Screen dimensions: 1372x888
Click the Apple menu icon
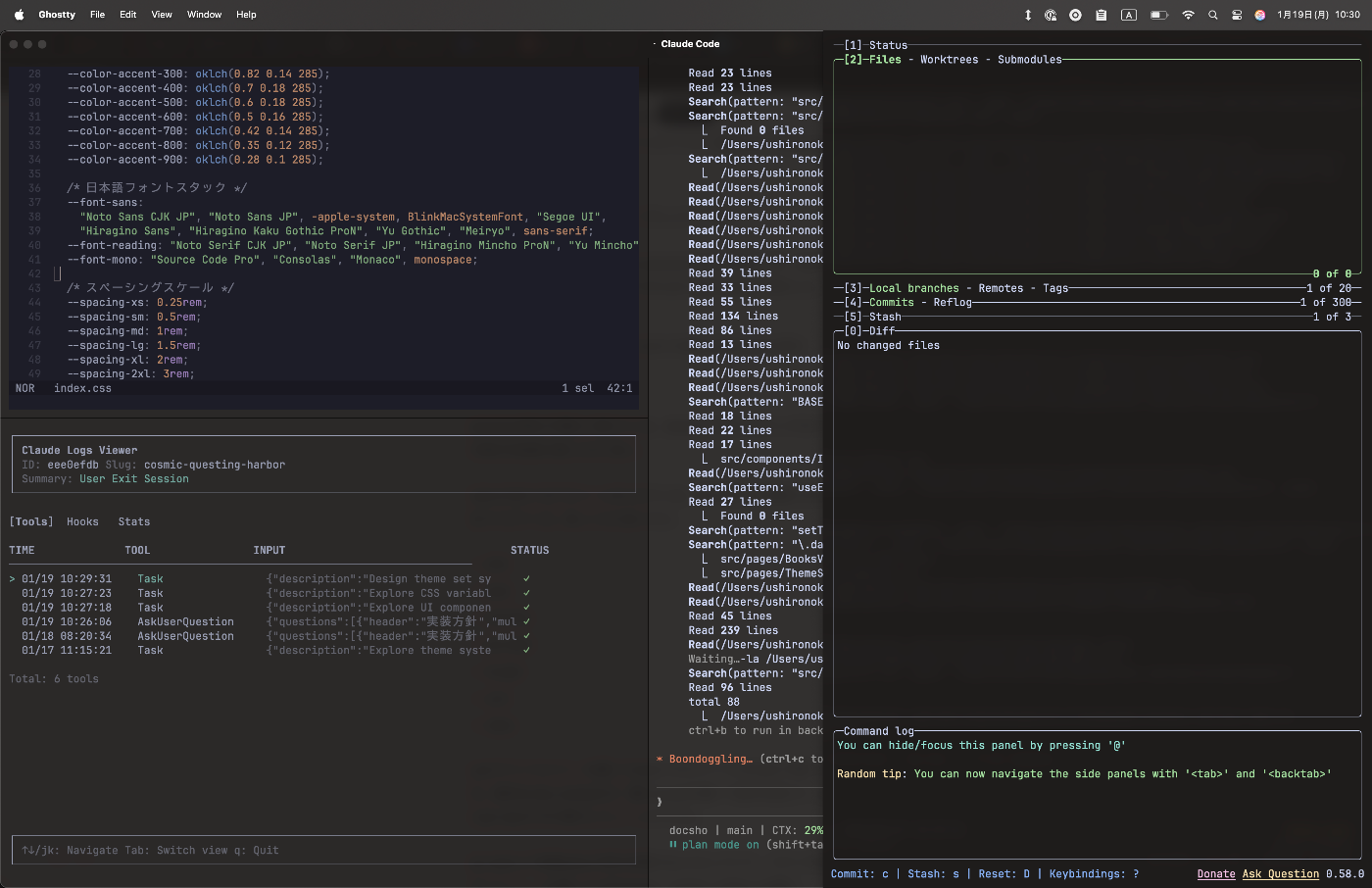click(x=19, y=15)
